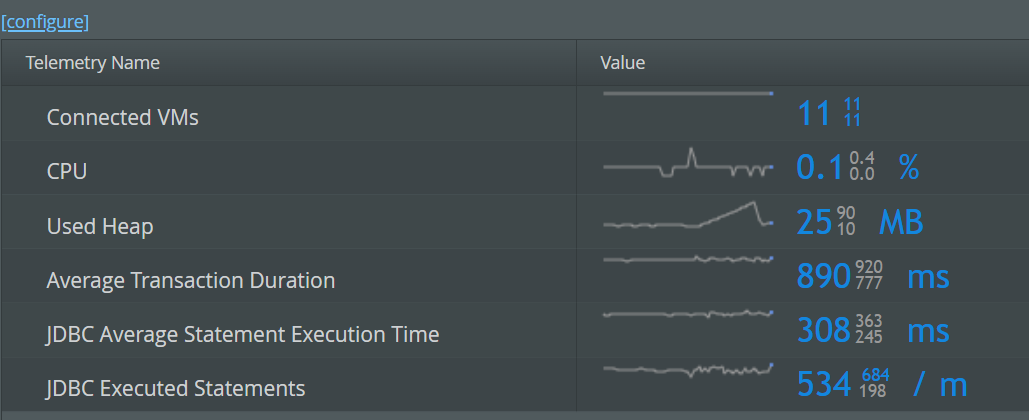
Task: Click the JDBC Execution Time sparkline
Action: (x=688, y=314)
